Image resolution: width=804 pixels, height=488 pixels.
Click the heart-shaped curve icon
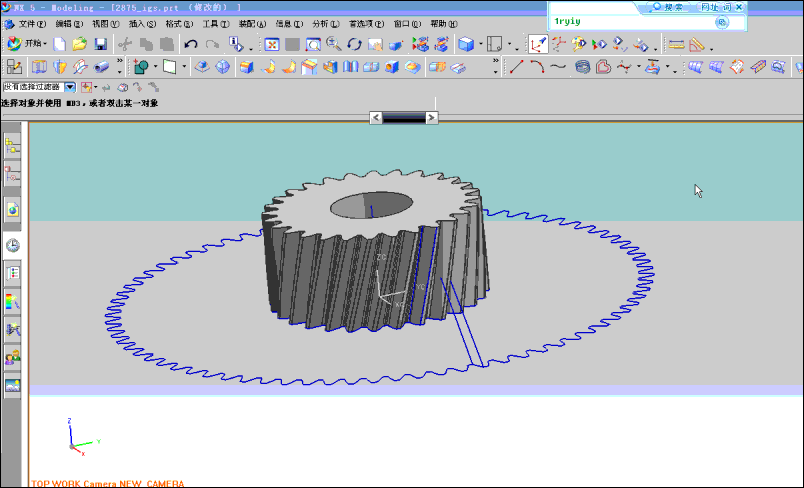click(x=604, y=67)
